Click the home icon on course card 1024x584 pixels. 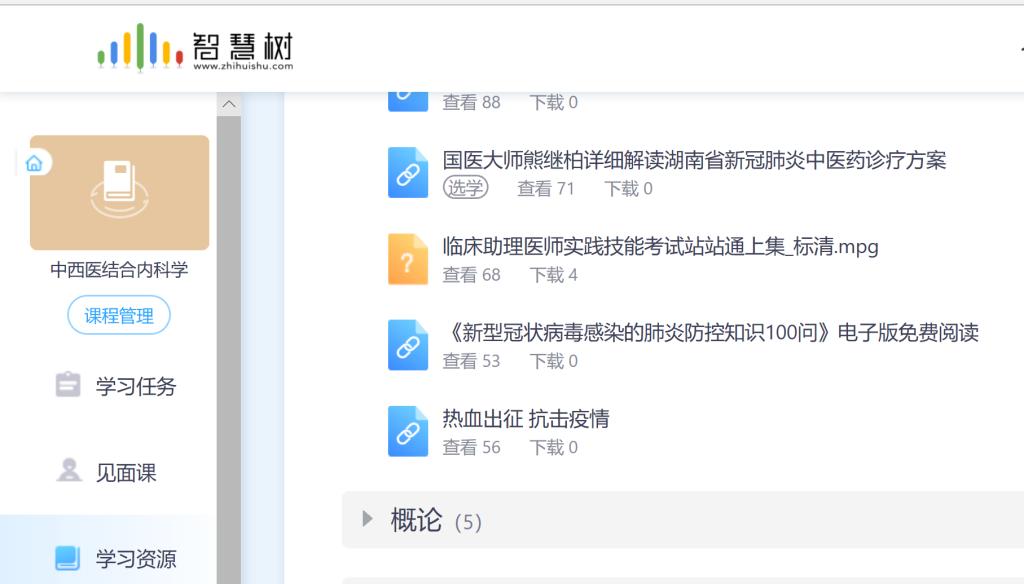34,163
